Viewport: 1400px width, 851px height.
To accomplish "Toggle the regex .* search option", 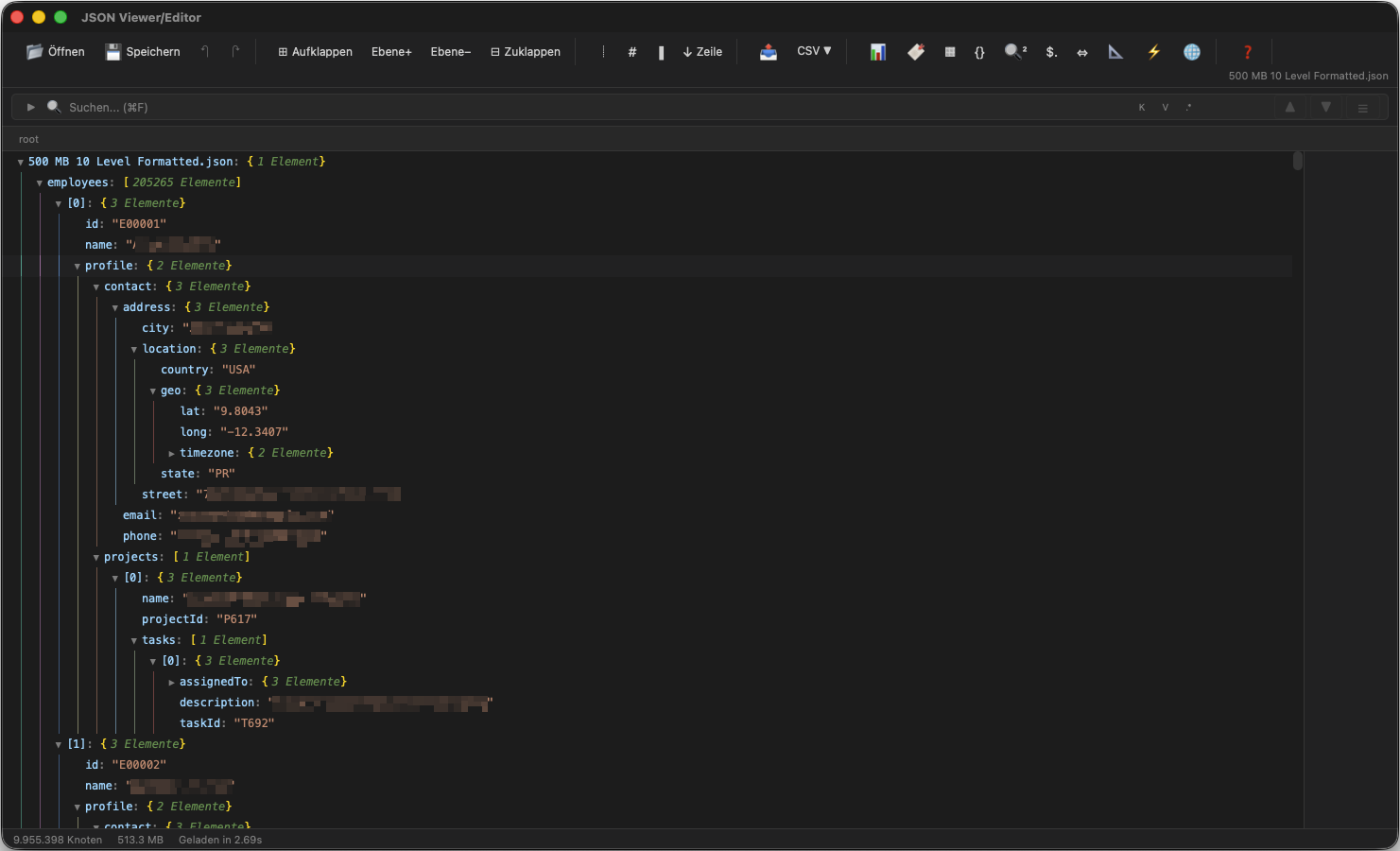I will tap(1188, 107).
